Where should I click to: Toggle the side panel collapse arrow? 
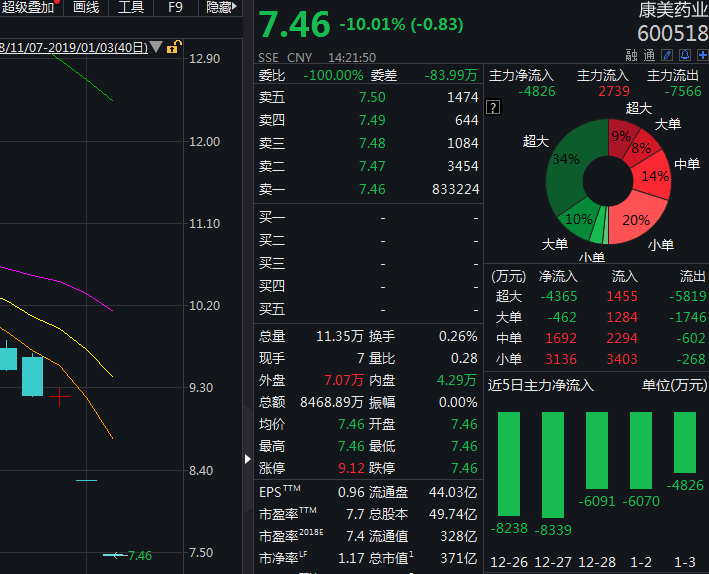pos(248,459)
